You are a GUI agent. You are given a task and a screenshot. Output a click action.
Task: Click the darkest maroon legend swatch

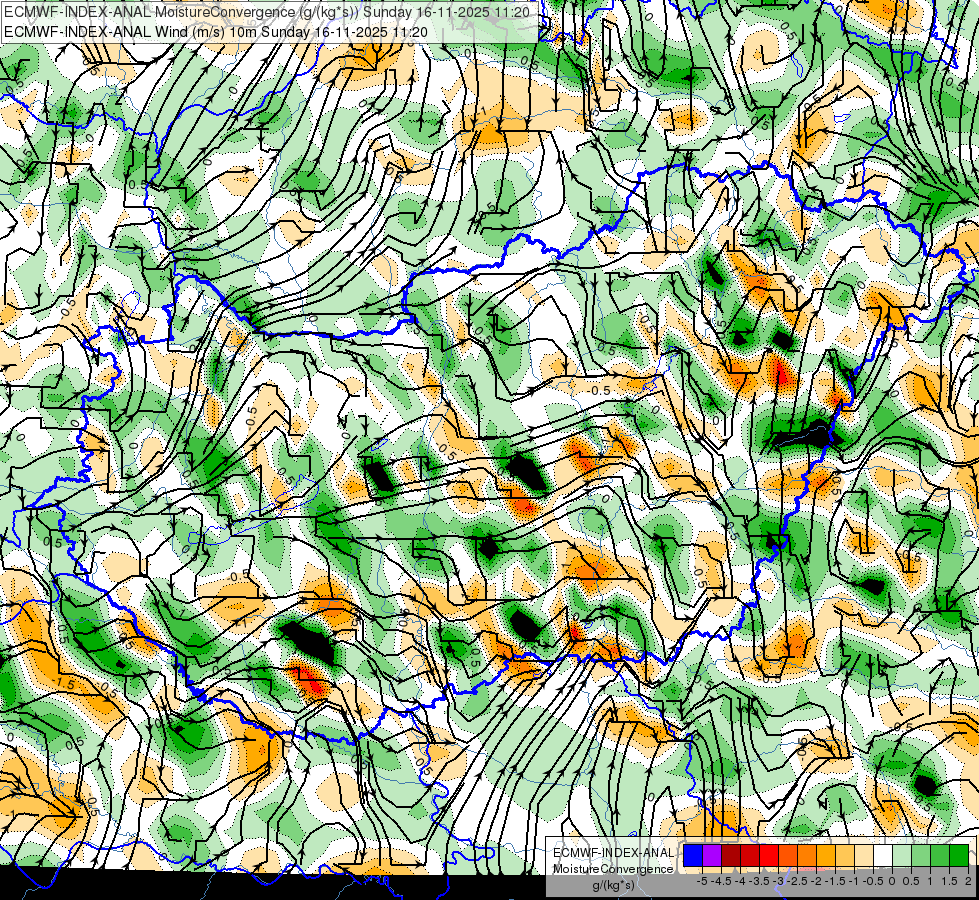click(731, 855)
